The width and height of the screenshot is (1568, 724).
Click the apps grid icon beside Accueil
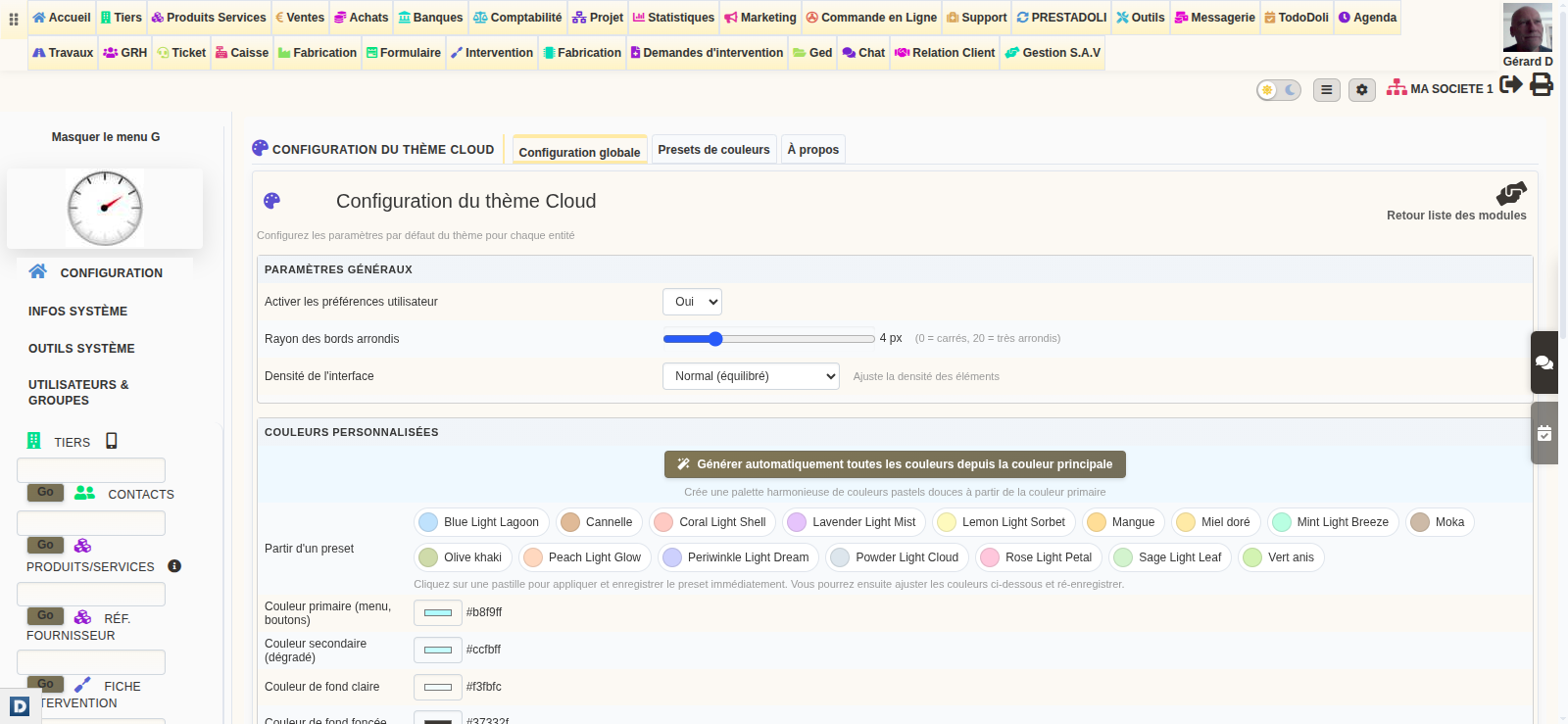pos(14,19)
